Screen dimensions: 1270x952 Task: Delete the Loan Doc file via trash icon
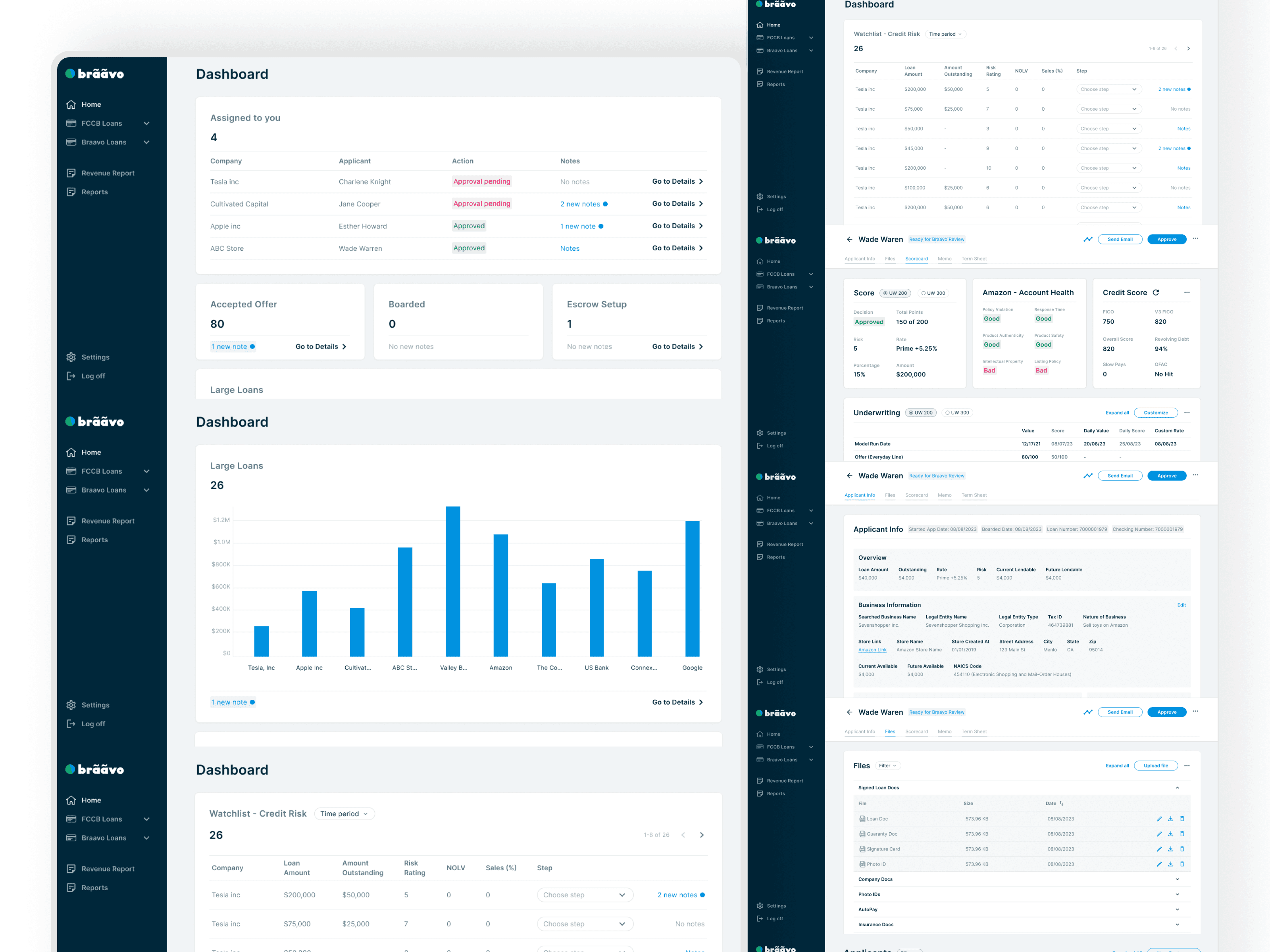[1182, 819]
